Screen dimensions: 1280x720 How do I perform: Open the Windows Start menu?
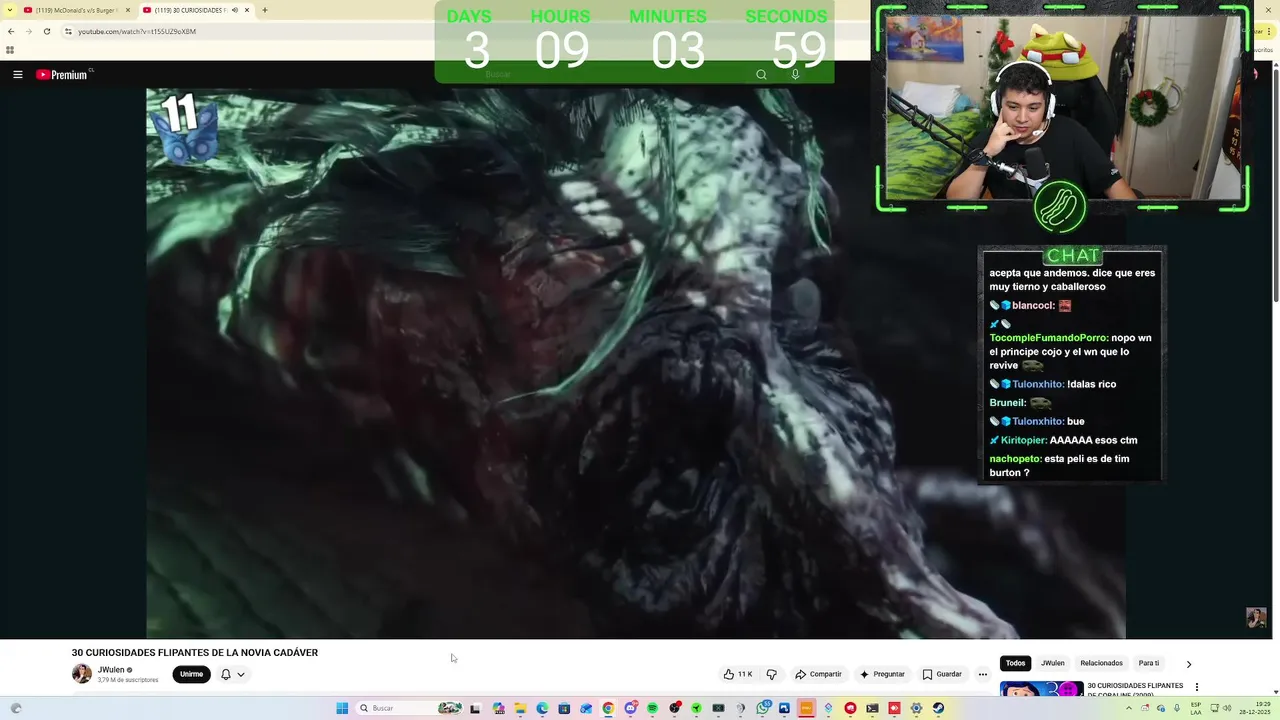pyautogui.click(x=342, y=708)
